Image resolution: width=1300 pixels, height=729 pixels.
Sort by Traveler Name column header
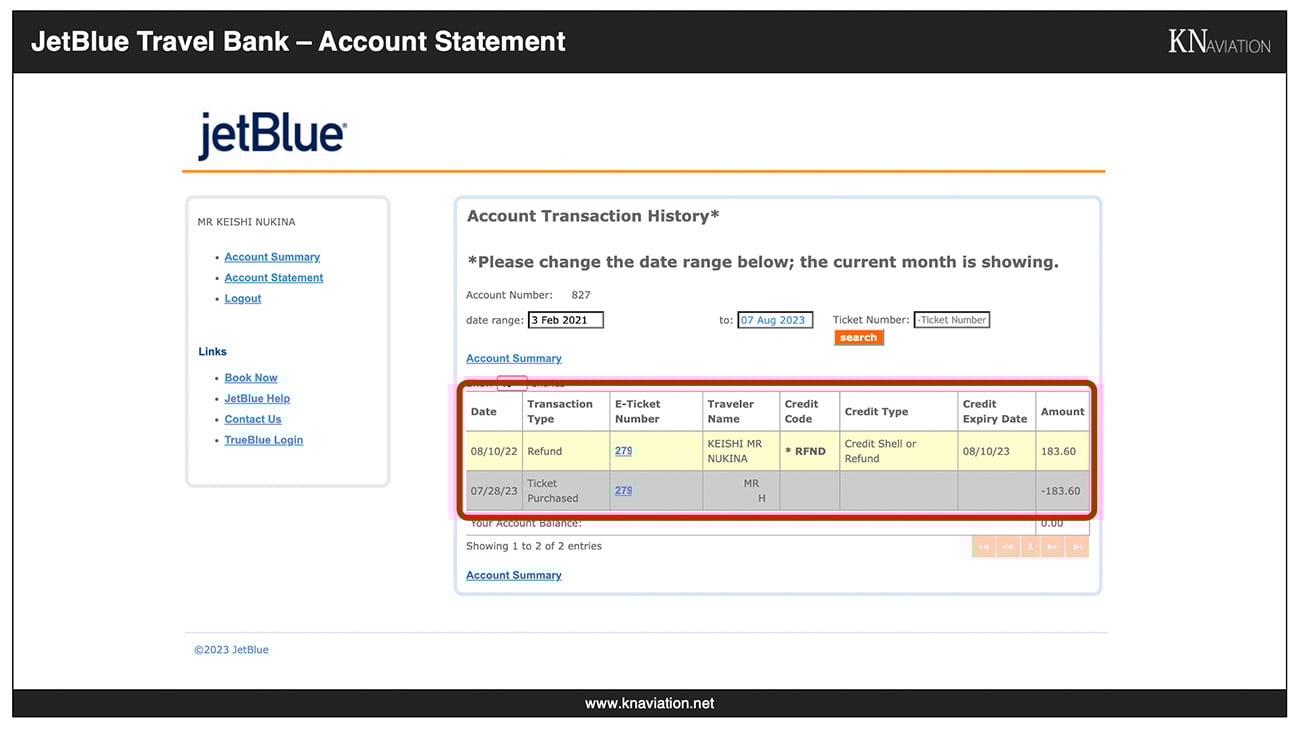pyautogui.click(x=741, y=411)
